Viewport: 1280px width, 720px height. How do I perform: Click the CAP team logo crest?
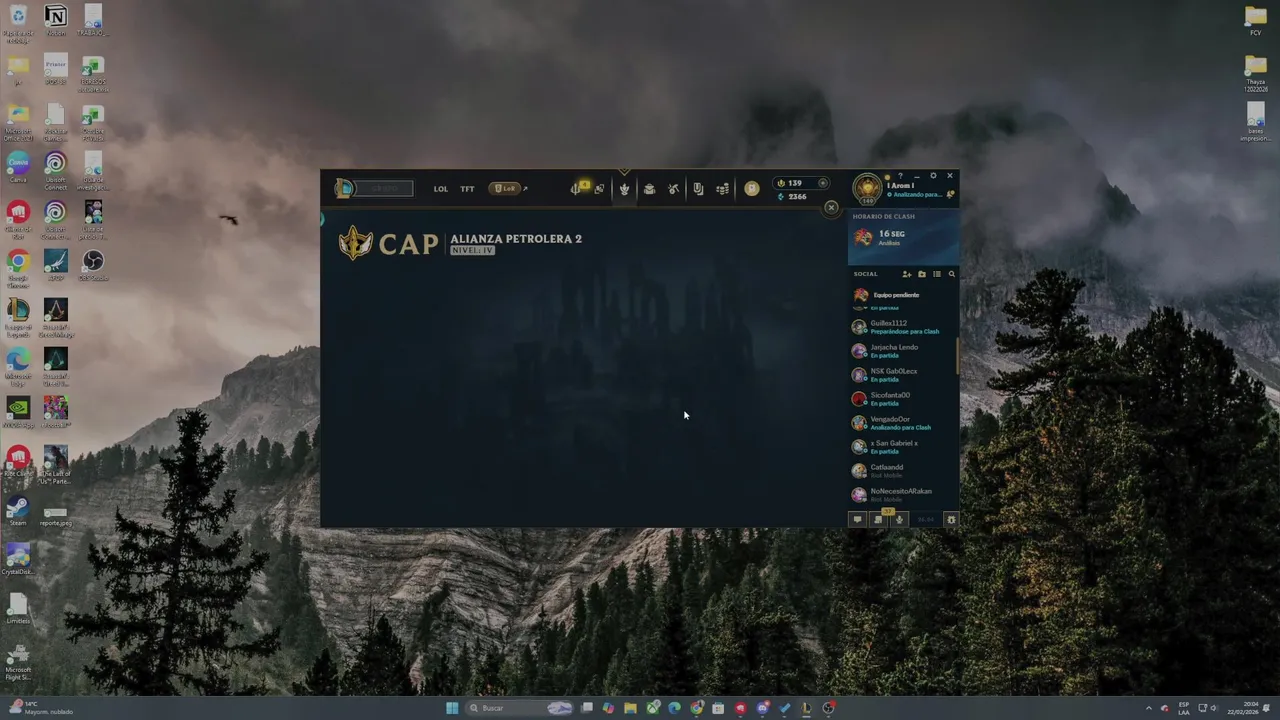pos(355,243)
